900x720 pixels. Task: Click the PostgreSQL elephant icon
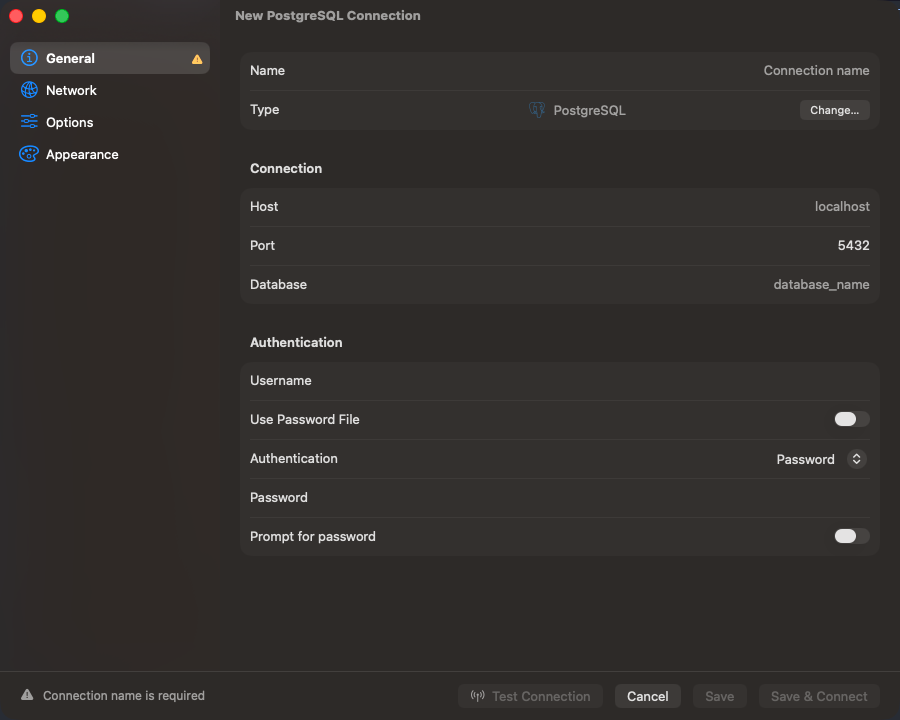[537, 110]
